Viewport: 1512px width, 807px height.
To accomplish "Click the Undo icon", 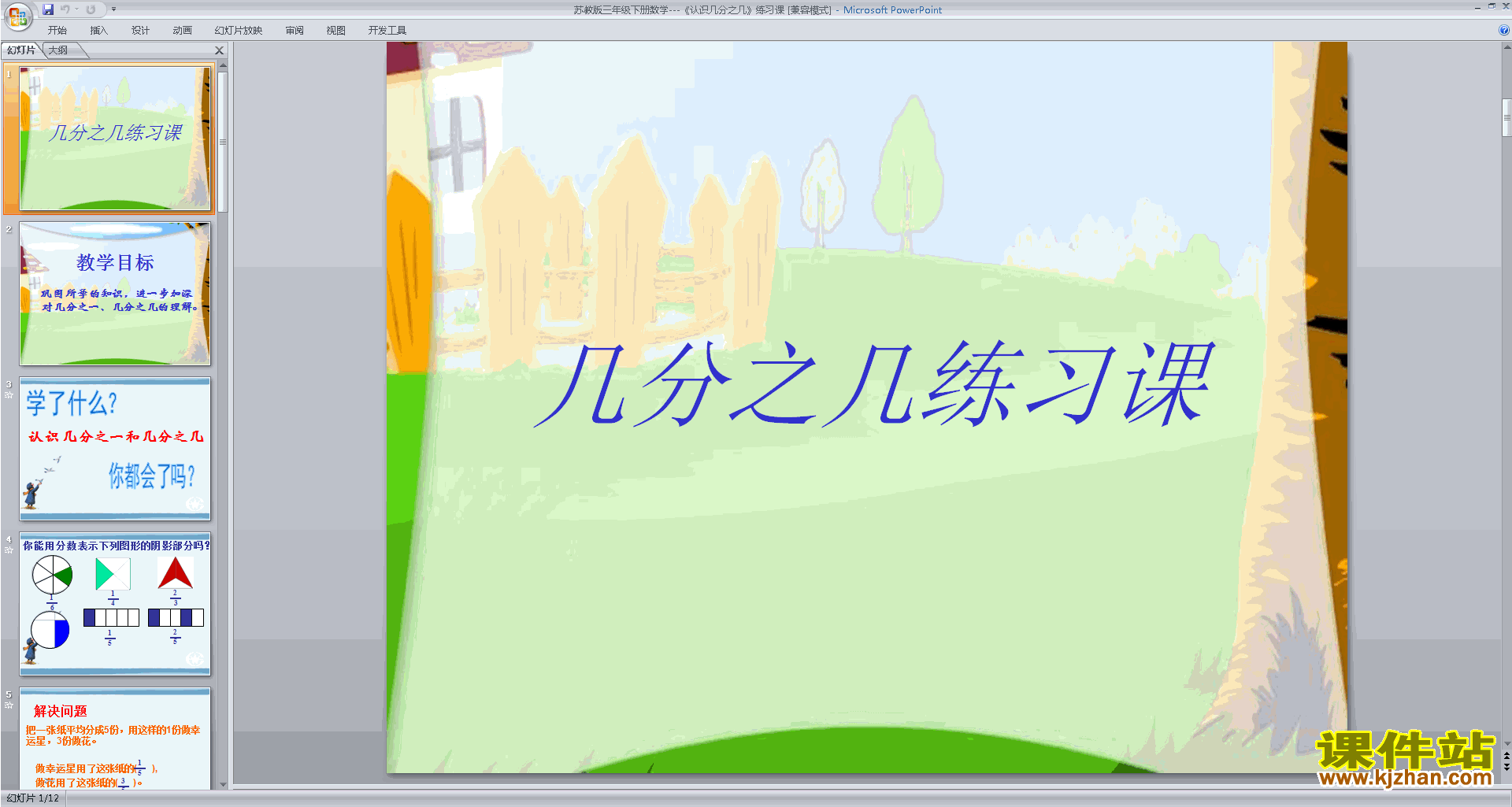I will point(65,9).
